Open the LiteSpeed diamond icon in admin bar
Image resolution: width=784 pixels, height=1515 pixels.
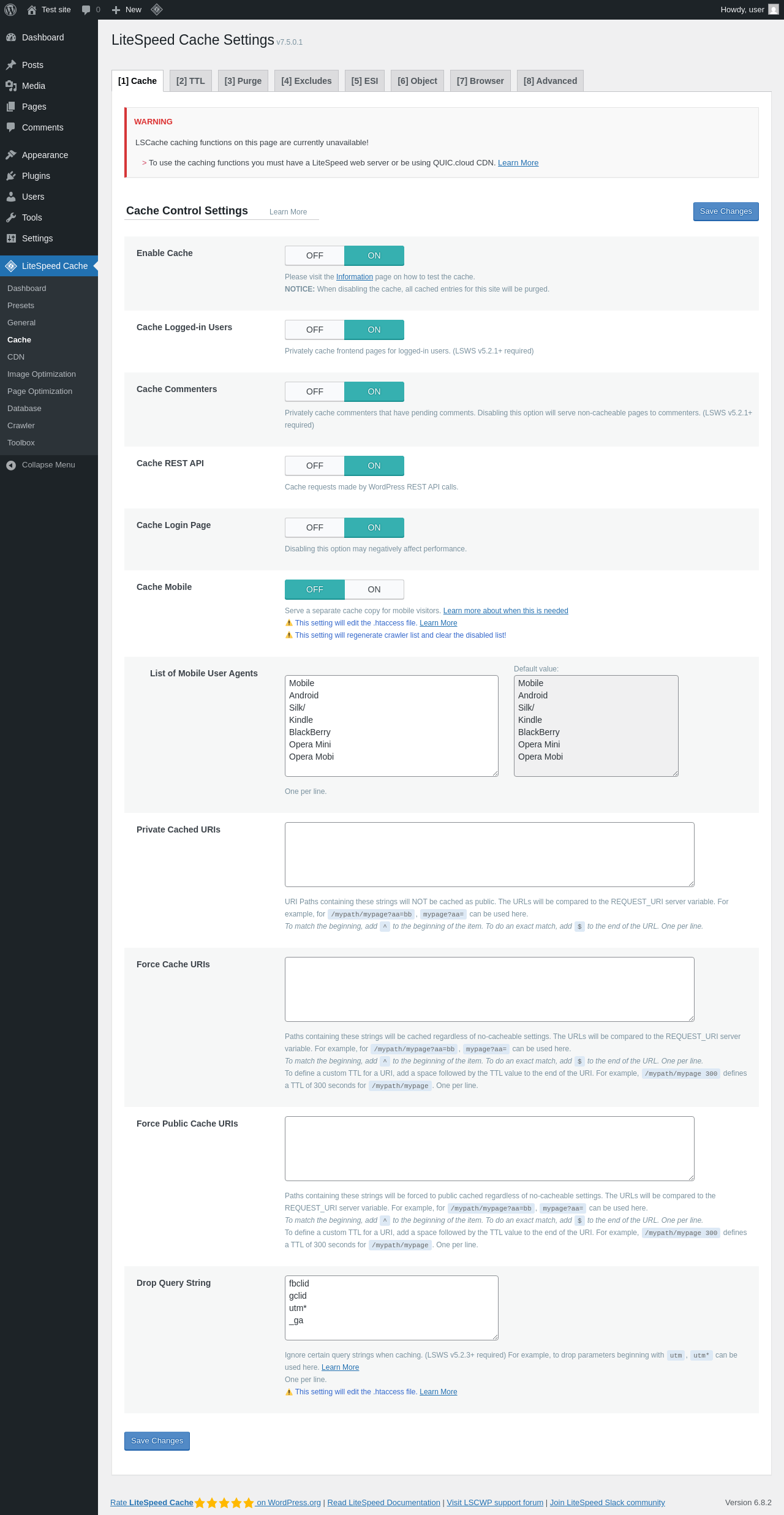(x=157, y=9)
